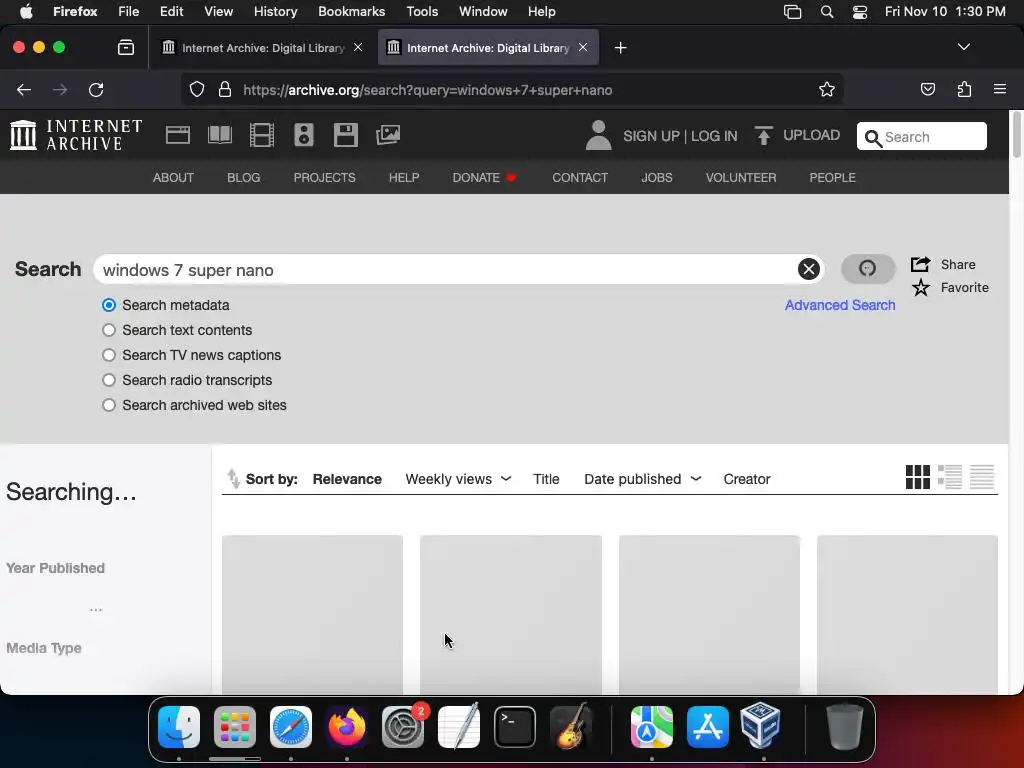Select Search radio transcripts option
This screenshot has width=1024, height=768.
[x=108, y=380]
